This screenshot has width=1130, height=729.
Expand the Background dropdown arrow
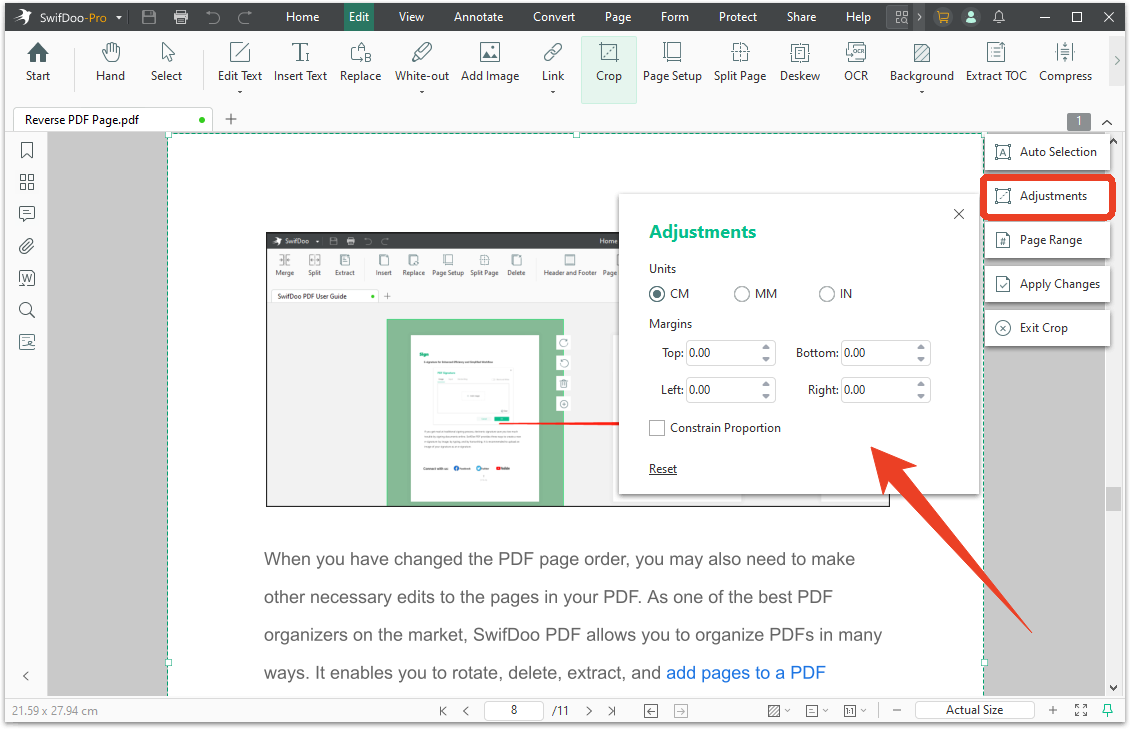point(922,92)
